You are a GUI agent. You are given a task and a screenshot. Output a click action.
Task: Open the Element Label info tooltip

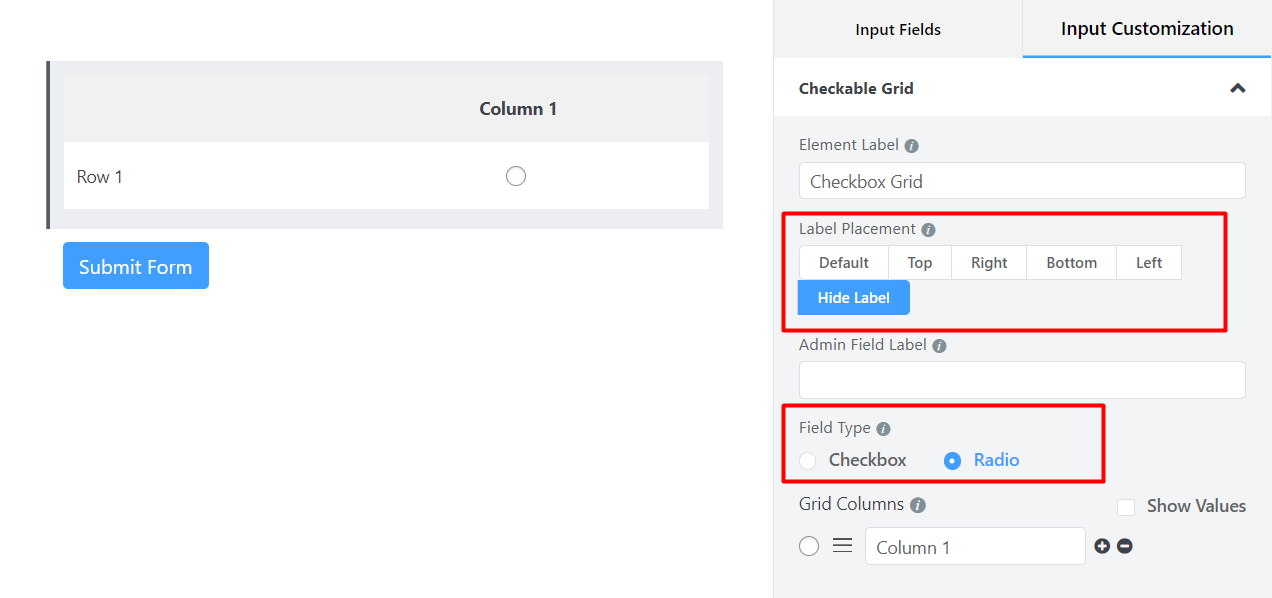[910, 145]
